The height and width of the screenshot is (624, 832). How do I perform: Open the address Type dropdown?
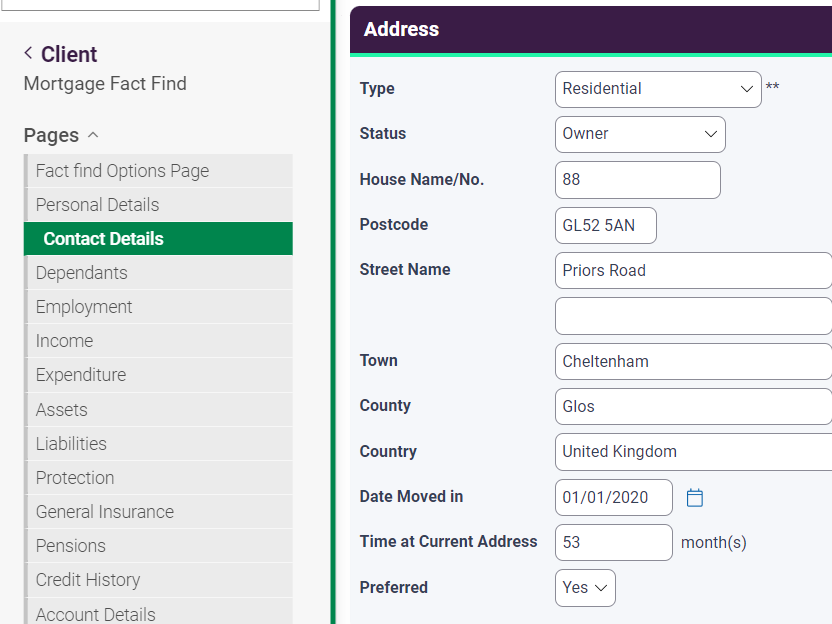(x=658, y=89)
